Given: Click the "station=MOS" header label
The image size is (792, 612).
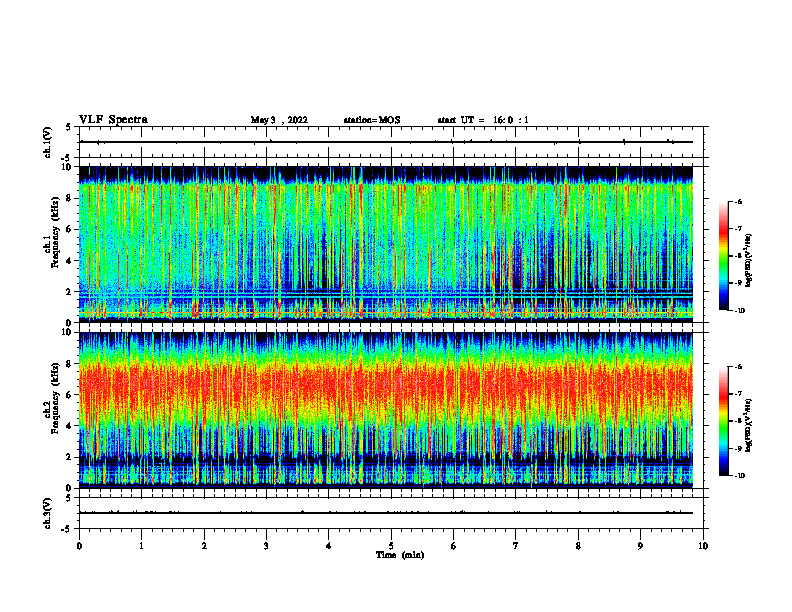Looking at the screenshot, I should coord(372,120).
